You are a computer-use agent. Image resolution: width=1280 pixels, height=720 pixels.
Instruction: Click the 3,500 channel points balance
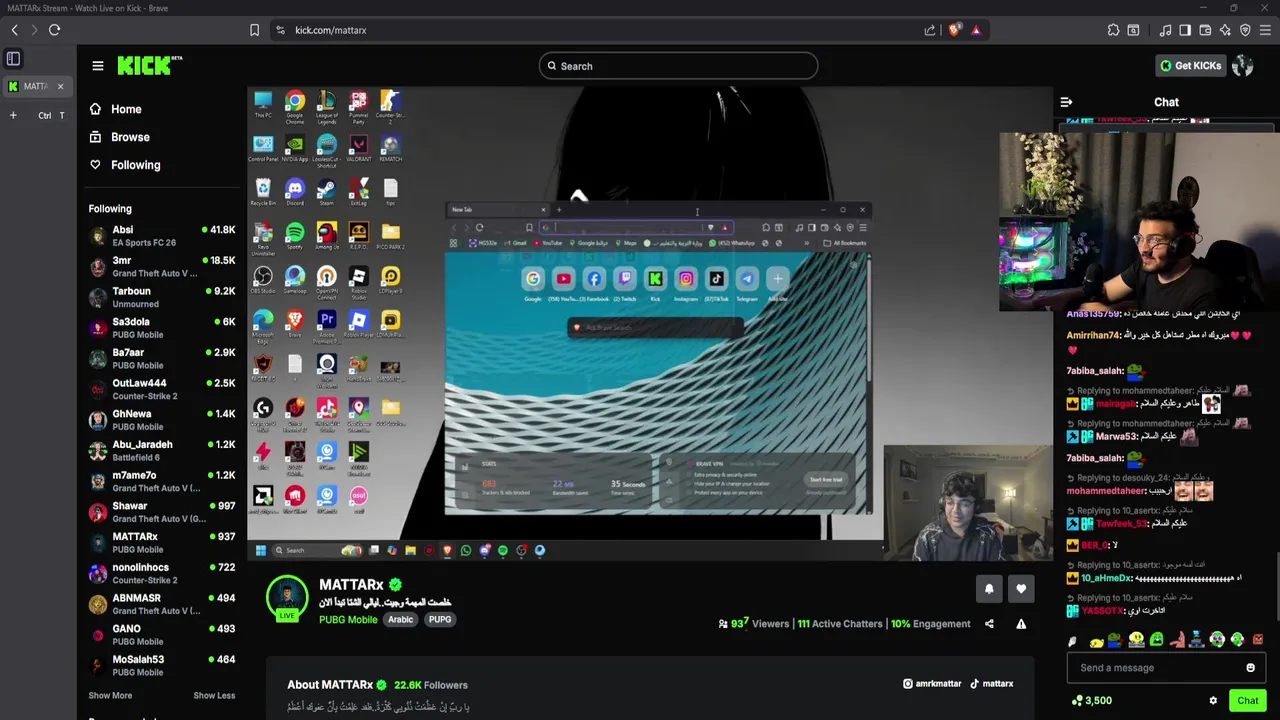1091,701
